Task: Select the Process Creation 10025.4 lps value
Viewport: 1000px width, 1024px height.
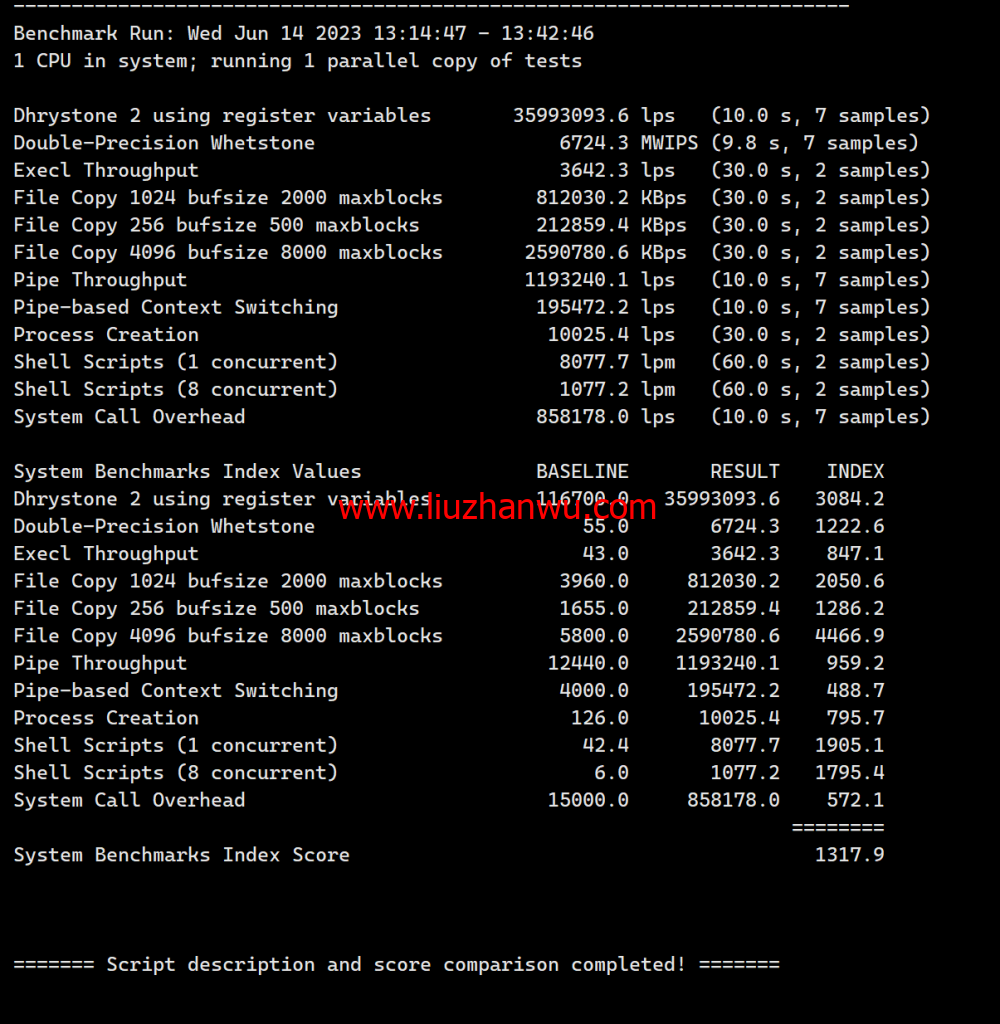Action: point(611,335)
